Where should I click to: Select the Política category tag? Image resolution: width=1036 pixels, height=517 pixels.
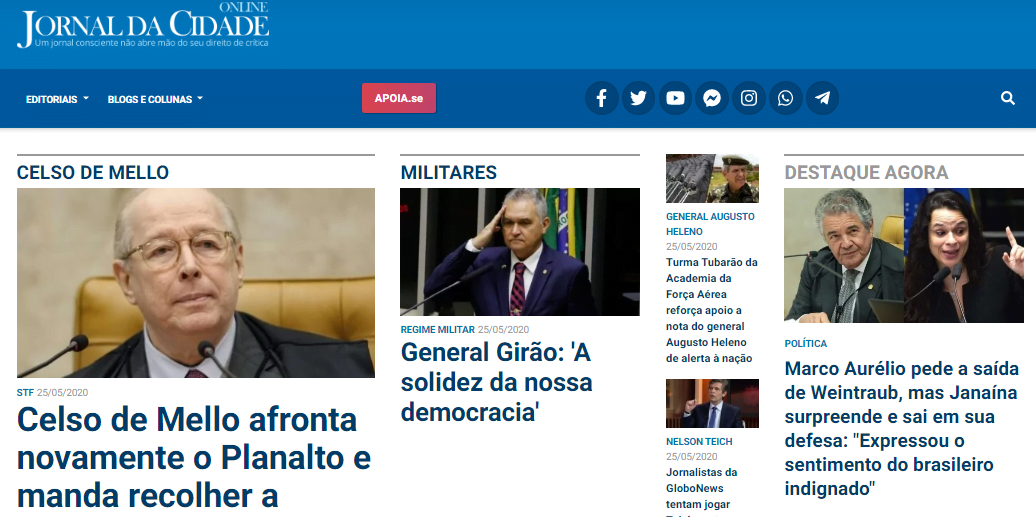(805, 344)
